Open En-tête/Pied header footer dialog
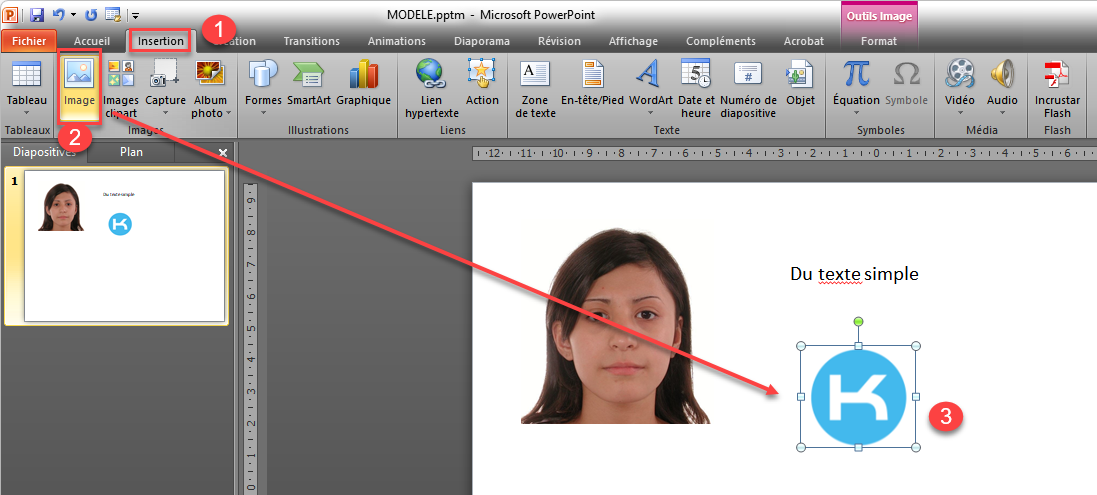Viewport: 1097px width, 495px height. (x=592, y=84)
